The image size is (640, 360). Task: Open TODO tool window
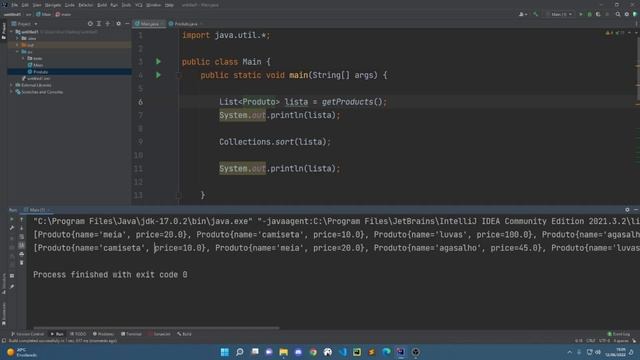[78, 334]
